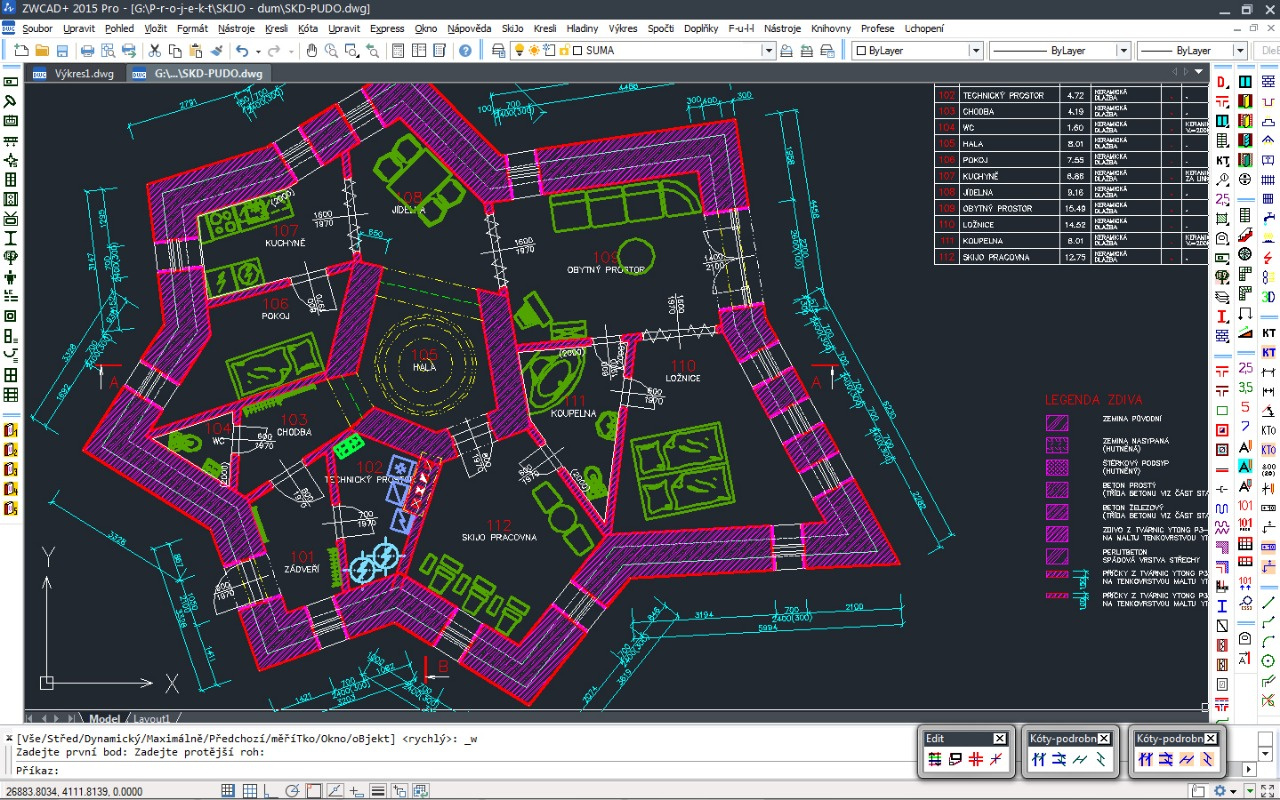
Task: Expand the SUMA layer dropdown
Action: pos(768,50)
